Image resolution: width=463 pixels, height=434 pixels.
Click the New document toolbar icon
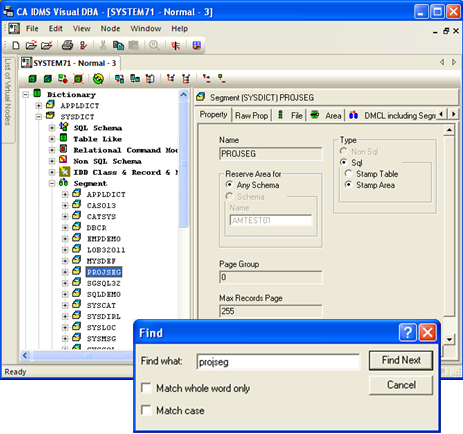coord(16,45)
